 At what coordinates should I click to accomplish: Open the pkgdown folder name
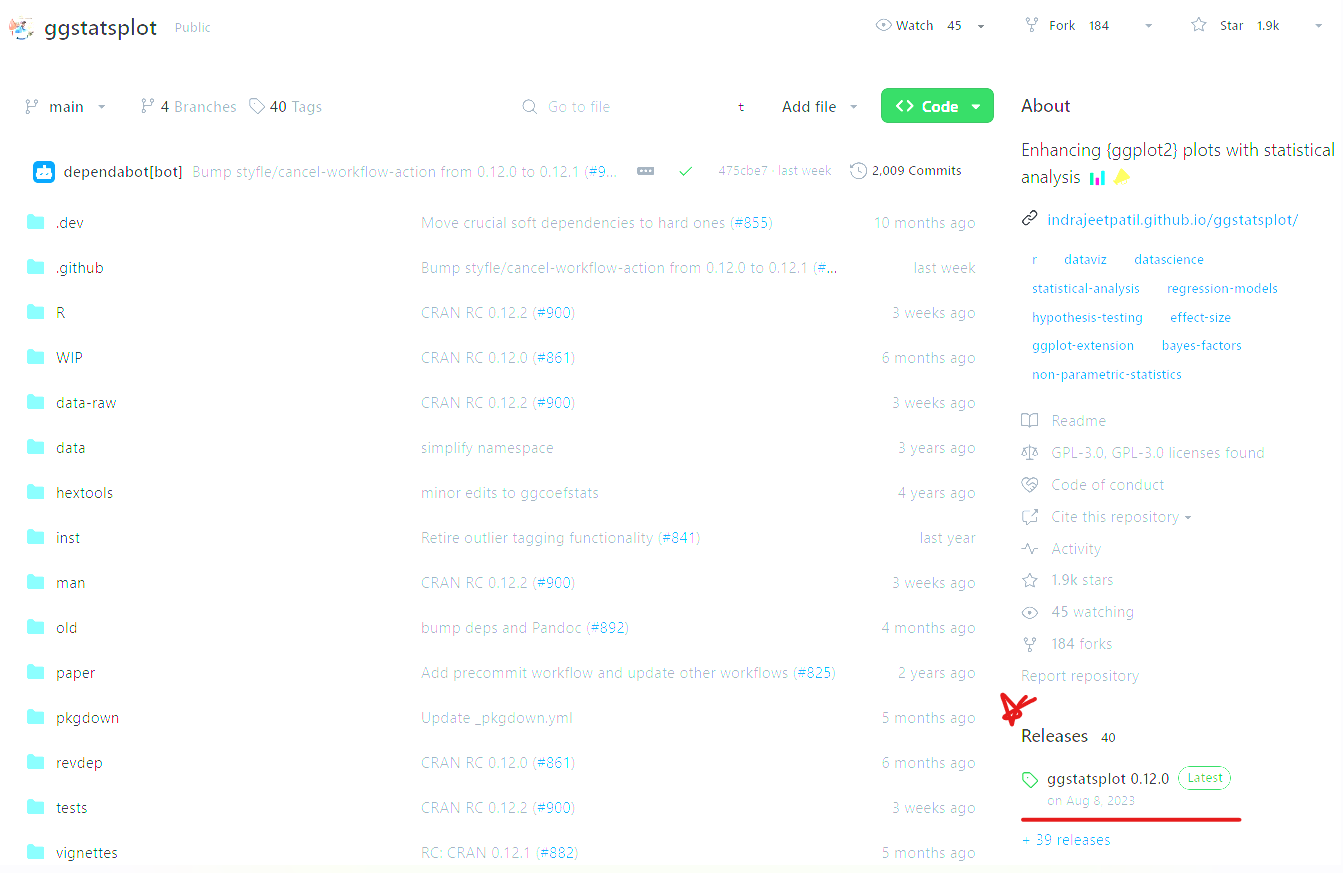click(87, 718)
